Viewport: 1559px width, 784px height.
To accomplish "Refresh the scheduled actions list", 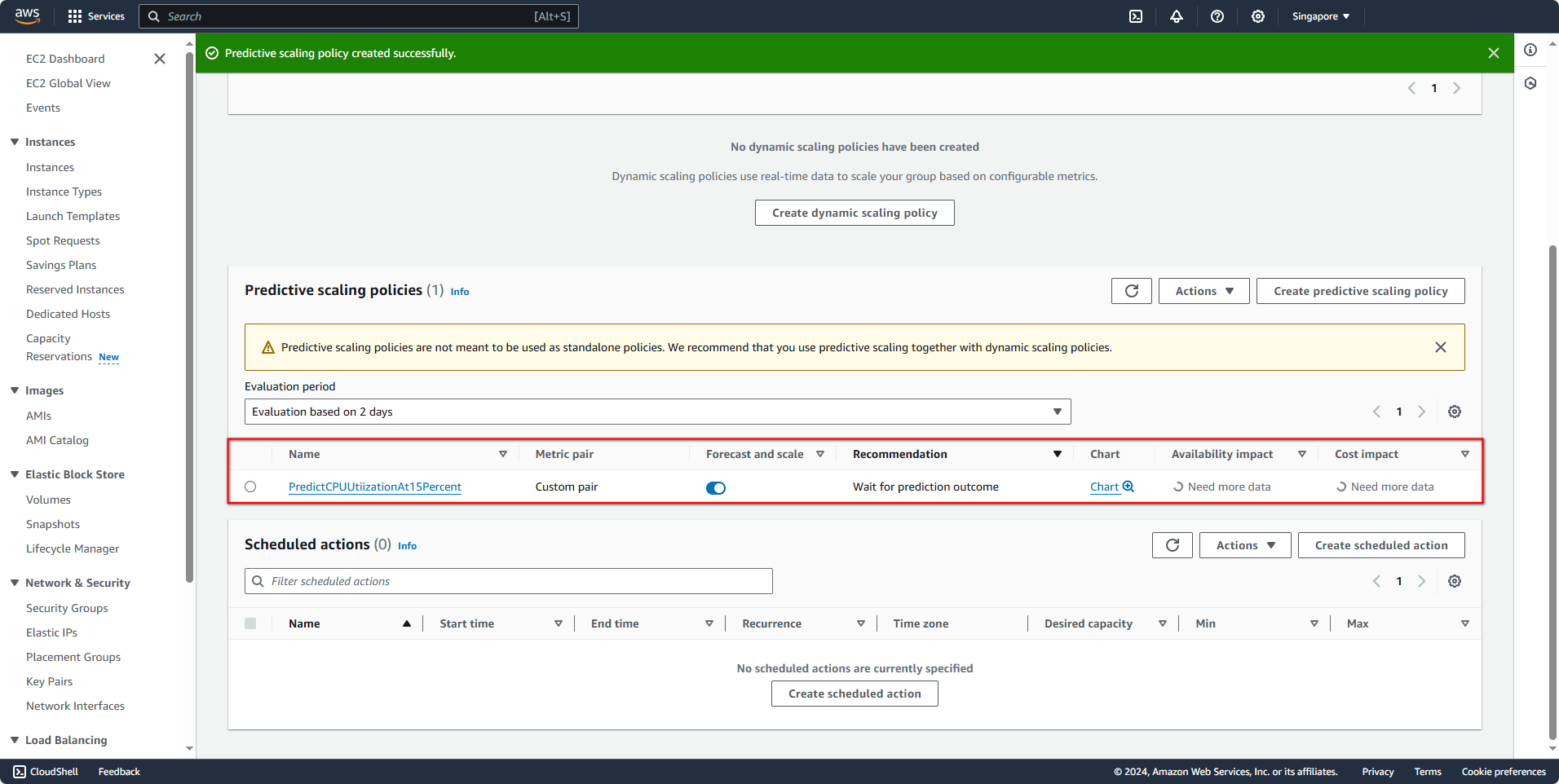I will tap(1172, 545).
